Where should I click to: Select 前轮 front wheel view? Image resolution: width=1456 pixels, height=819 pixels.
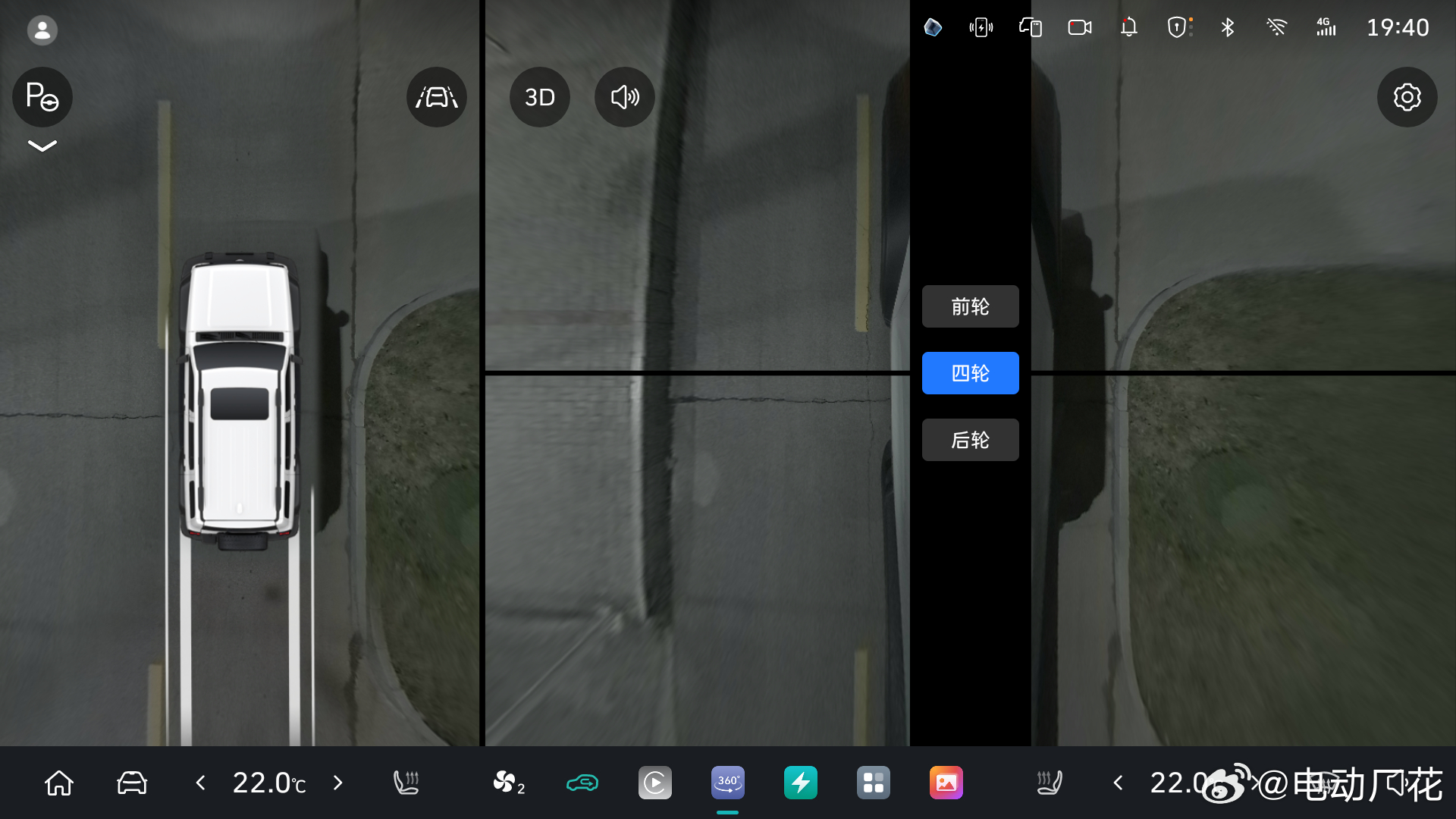coord(970,306)
